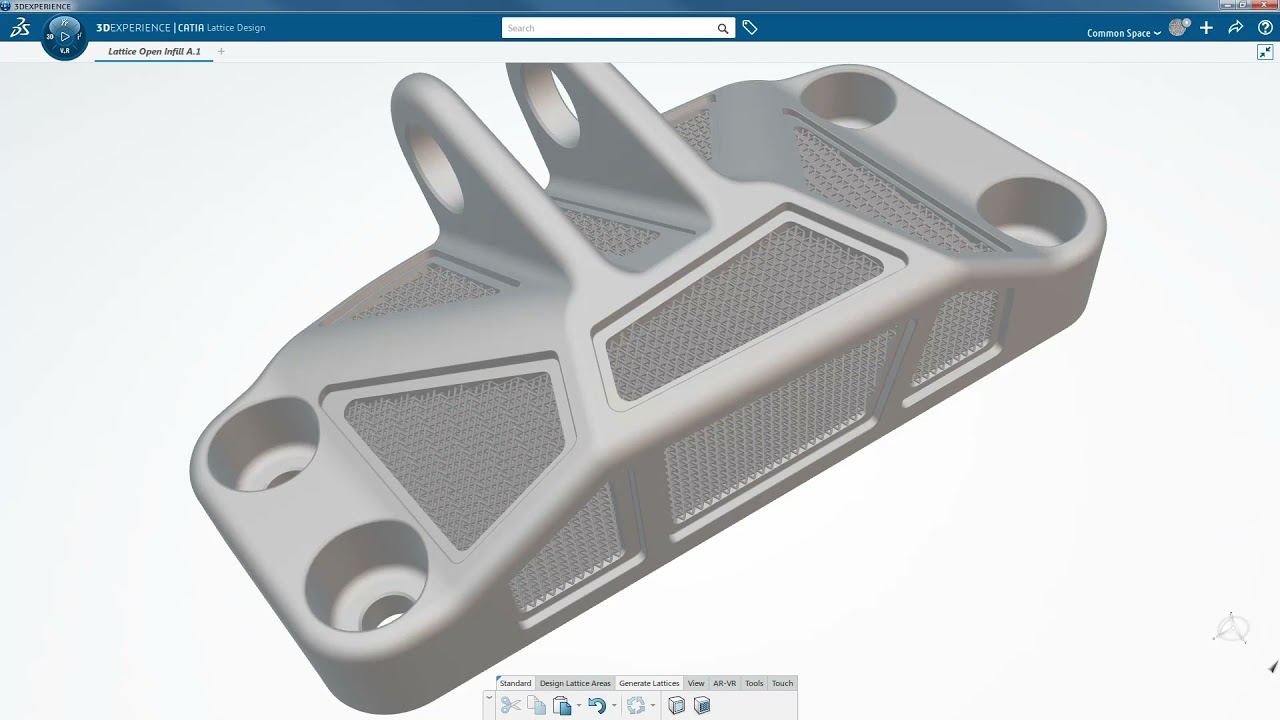1280x720 pixels.
Task: Select the Lattice Open Infill A.1 tab
Action: [154, 52]
